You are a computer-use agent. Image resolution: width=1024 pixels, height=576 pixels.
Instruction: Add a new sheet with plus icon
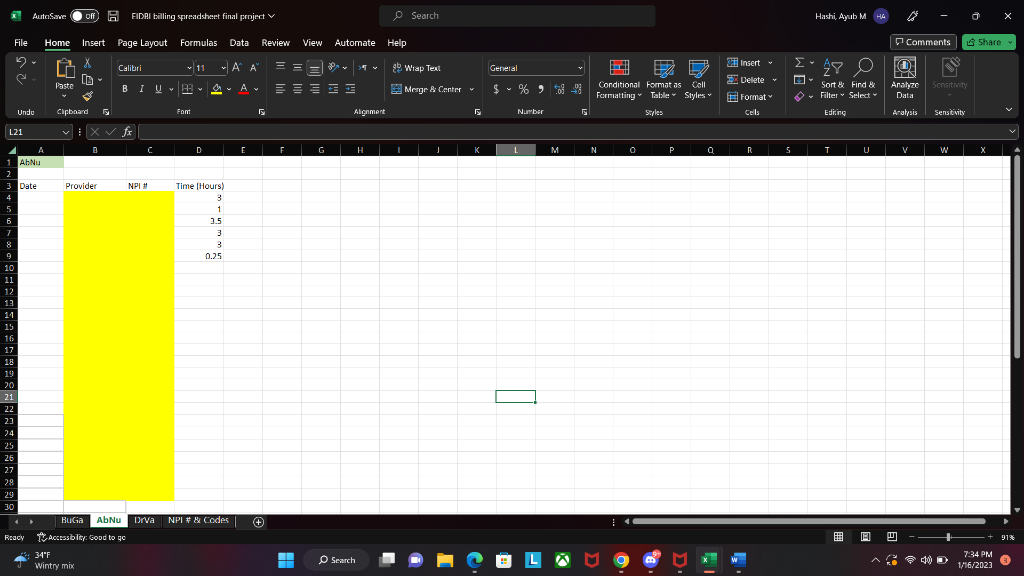259,522
